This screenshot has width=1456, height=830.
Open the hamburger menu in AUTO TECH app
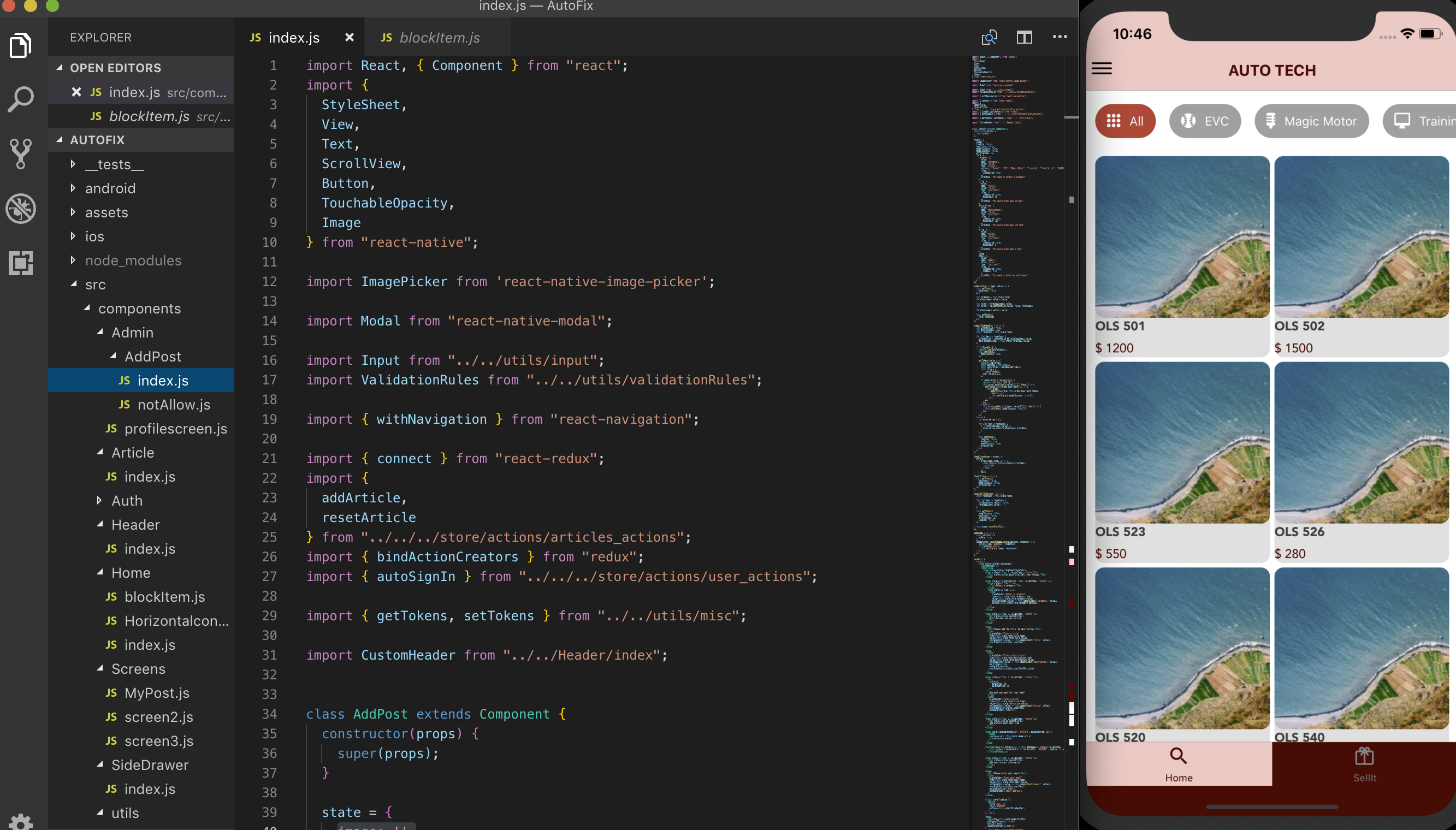[1102, 69]
